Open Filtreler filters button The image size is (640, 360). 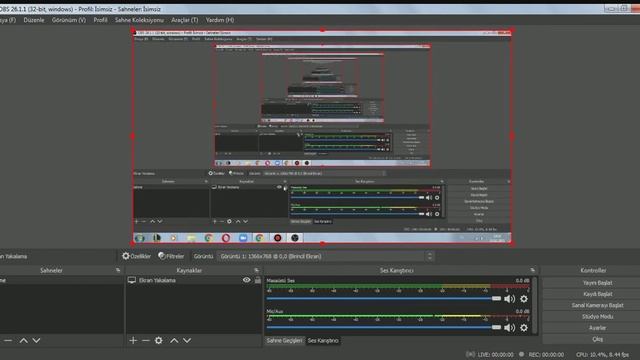click(x=171, y=256)
